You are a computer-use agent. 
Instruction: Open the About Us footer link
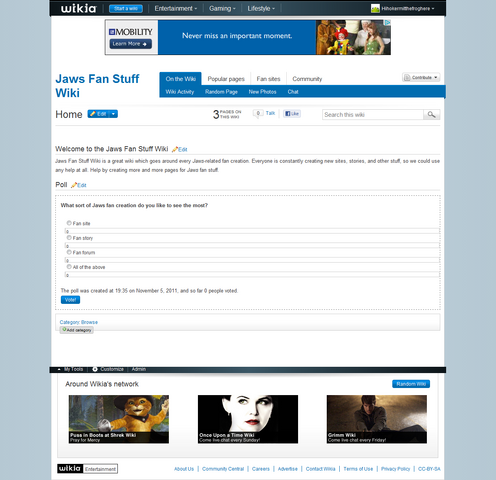(184, 469)
